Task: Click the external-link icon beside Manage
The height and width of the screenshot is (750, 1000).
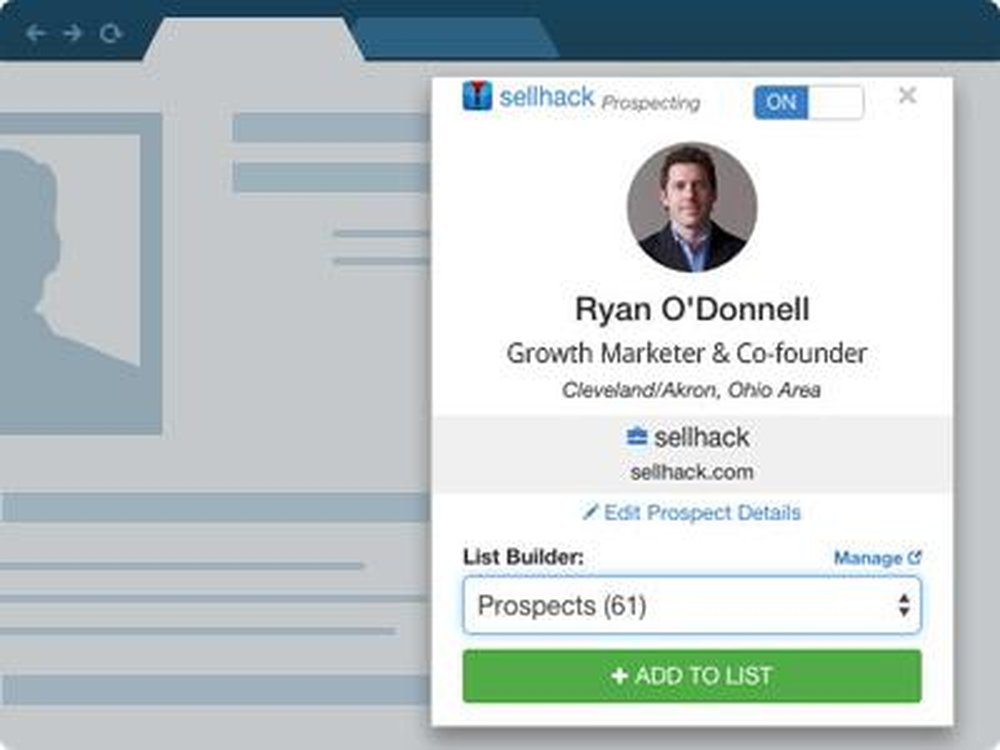Action: pyautogui.click(x=914, y=558)
